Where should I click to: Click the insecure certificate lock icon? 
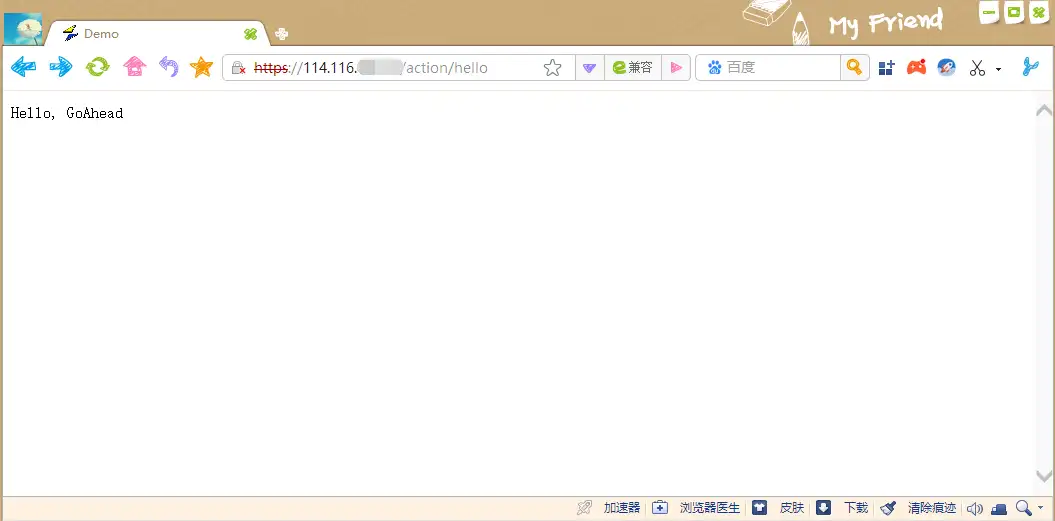pos(238,68)
